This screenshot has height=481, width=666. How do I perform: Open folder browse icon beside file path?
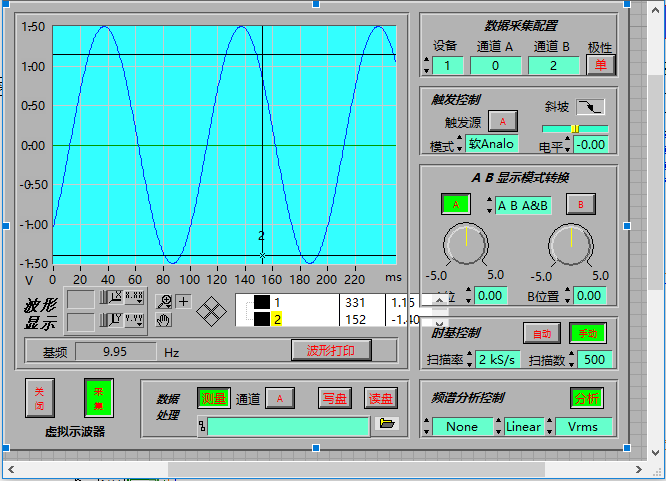[x=386, y=425]
